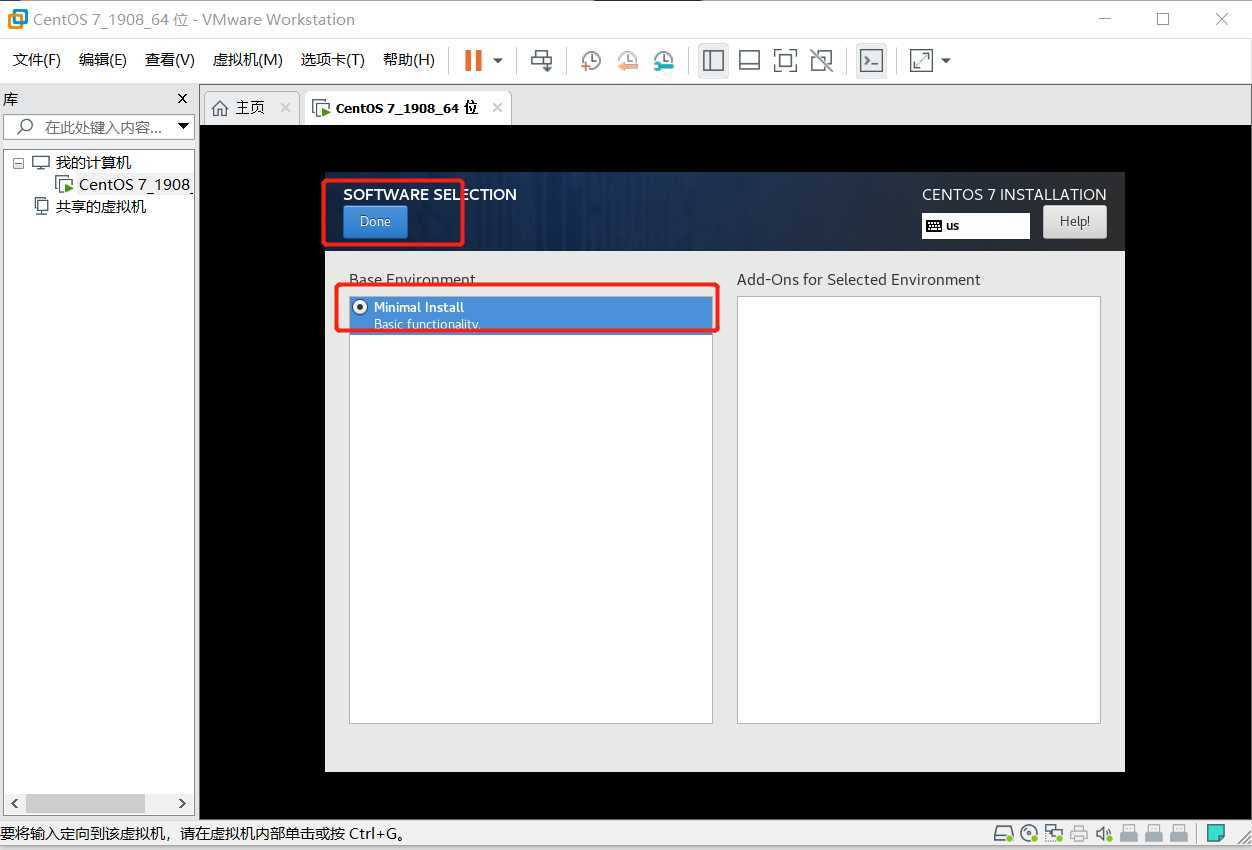Open the 虚拟机(M) menu

coord(248,60)
